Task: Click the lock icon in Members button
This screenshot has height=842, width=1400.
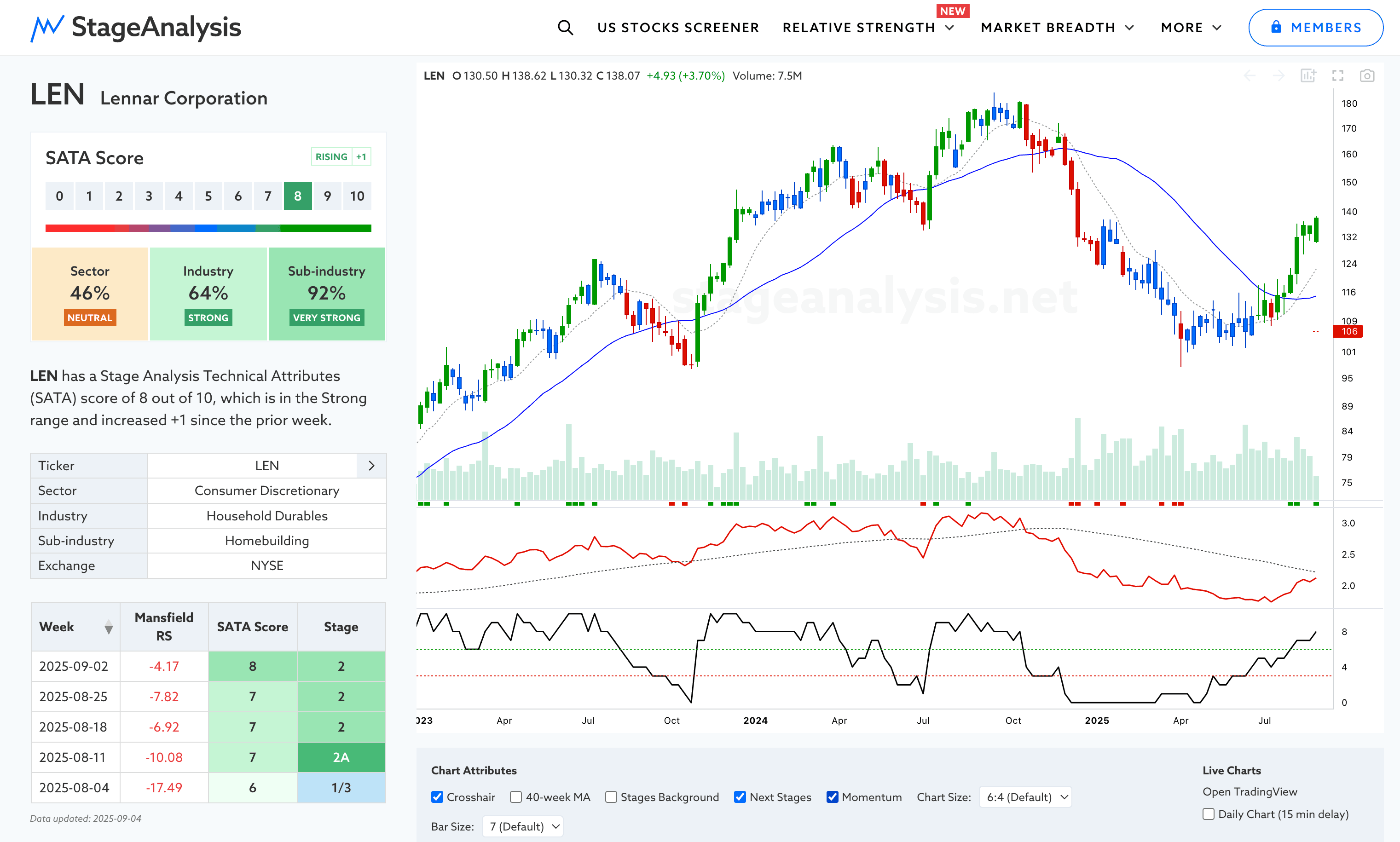Action: 1276,27
